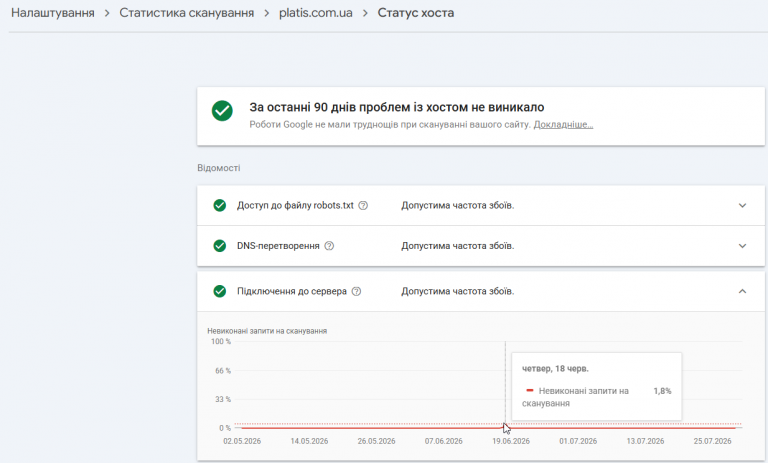Click green check icon beside robots.txt row

pos(220,205)
